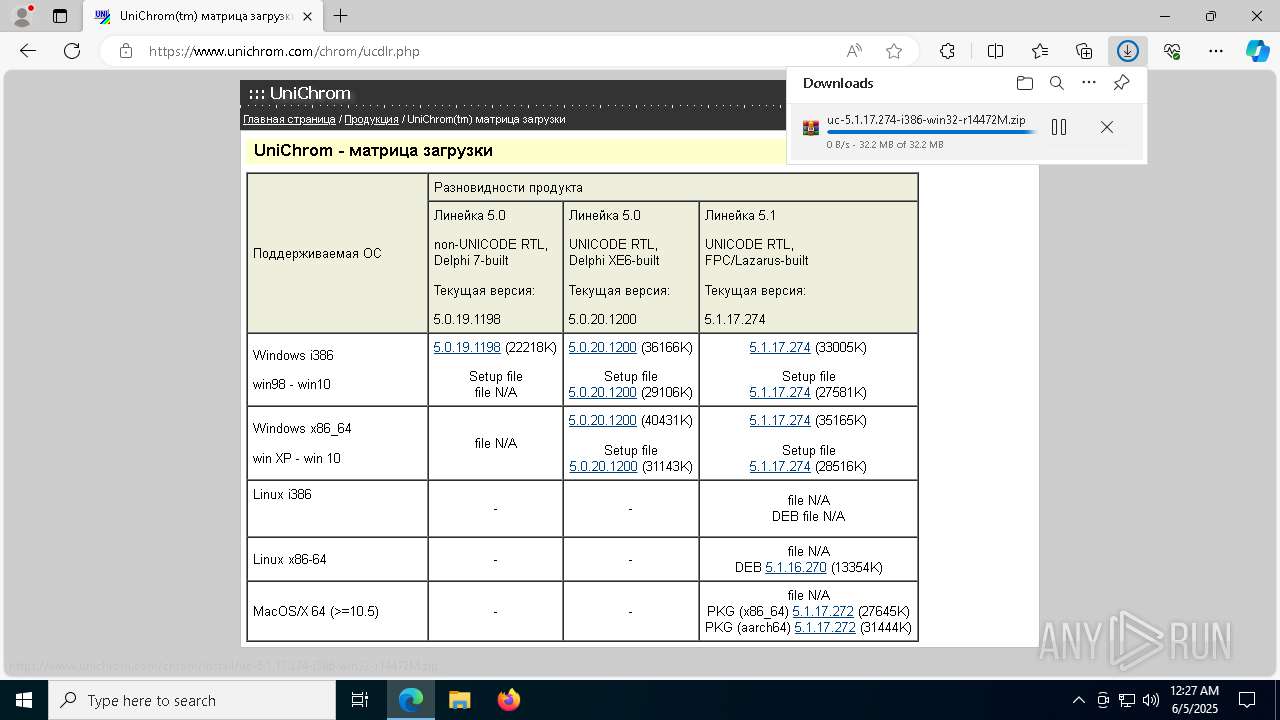Select the 'Поддерживаемая ОС' header cell
The width and height of the screenshot is (1280, 720).
coord(337,254)
